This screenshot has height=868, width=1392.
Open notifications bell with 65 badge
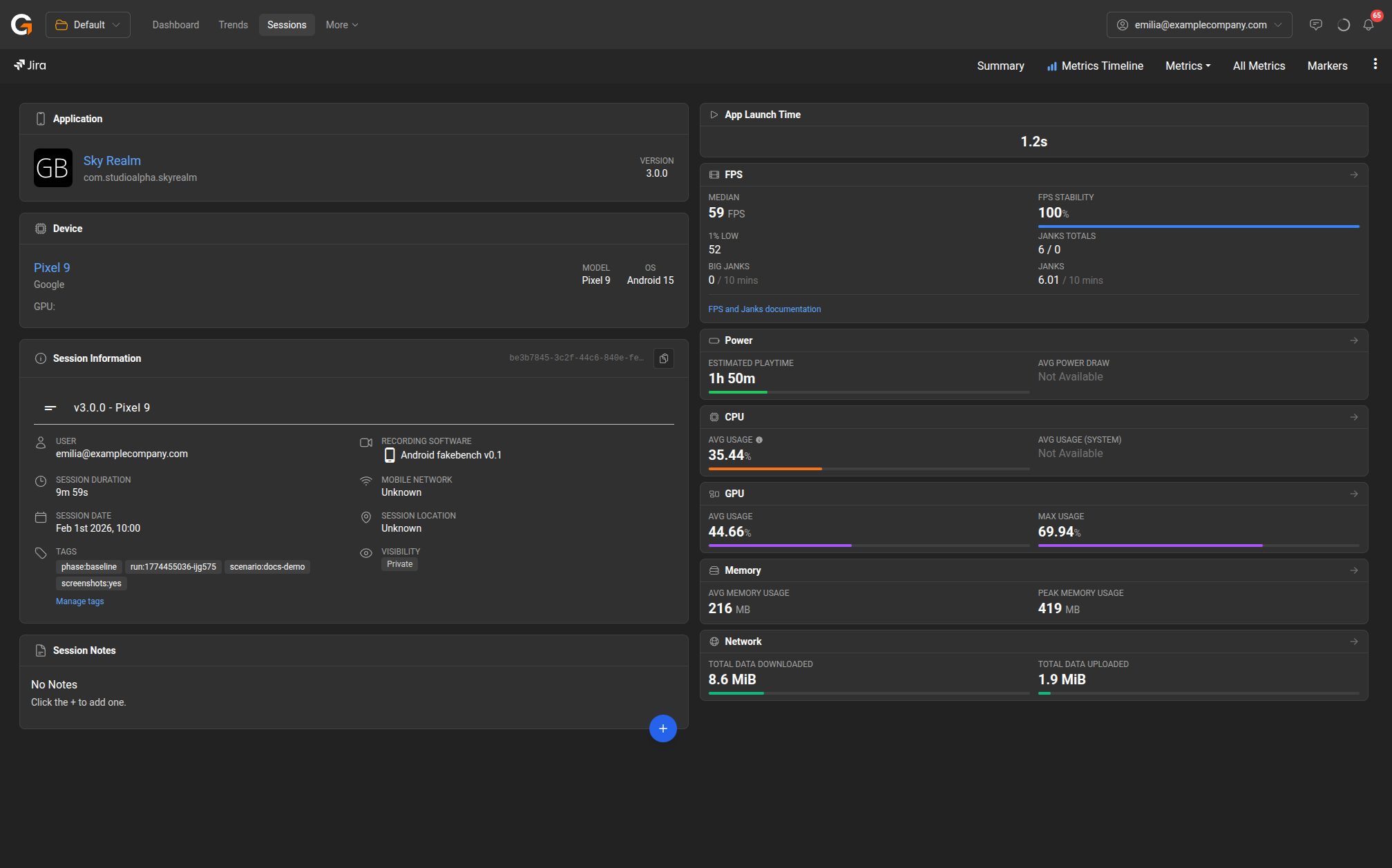pyautogui.click(x=1369, y=25)
